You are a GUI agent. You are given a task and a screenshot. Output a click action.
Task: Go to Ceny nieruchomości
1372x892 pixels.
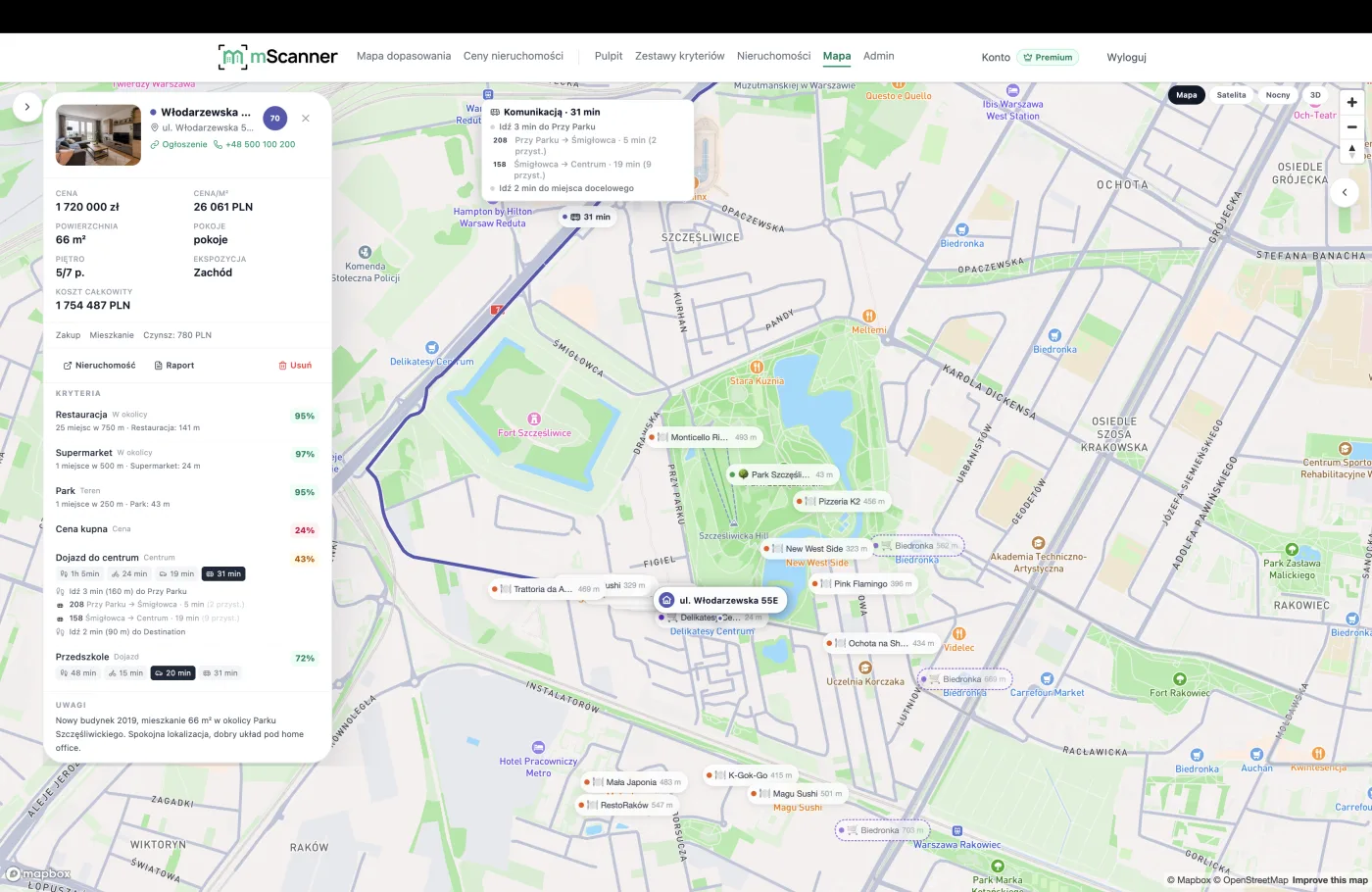pyautogui.click(x=514, y=56)
